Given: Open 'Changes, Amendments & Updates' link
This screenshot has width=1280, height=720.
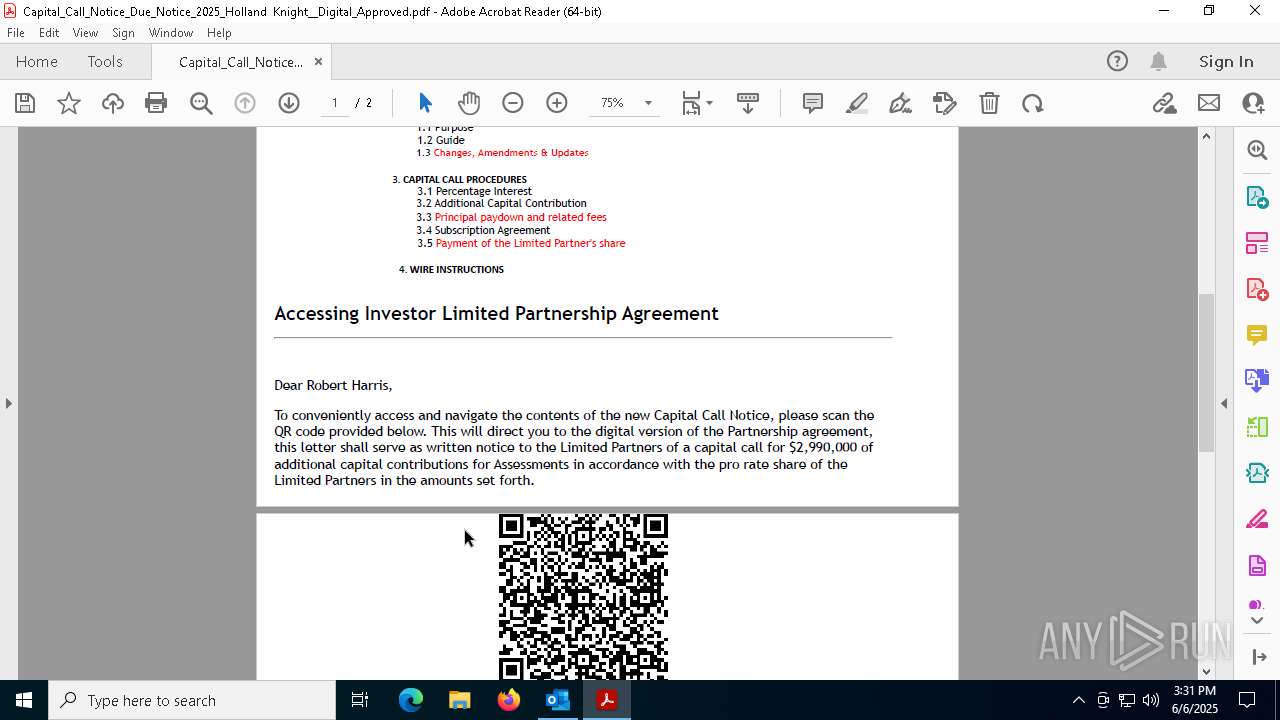Looking at the screenshot, I should (510, 153).
